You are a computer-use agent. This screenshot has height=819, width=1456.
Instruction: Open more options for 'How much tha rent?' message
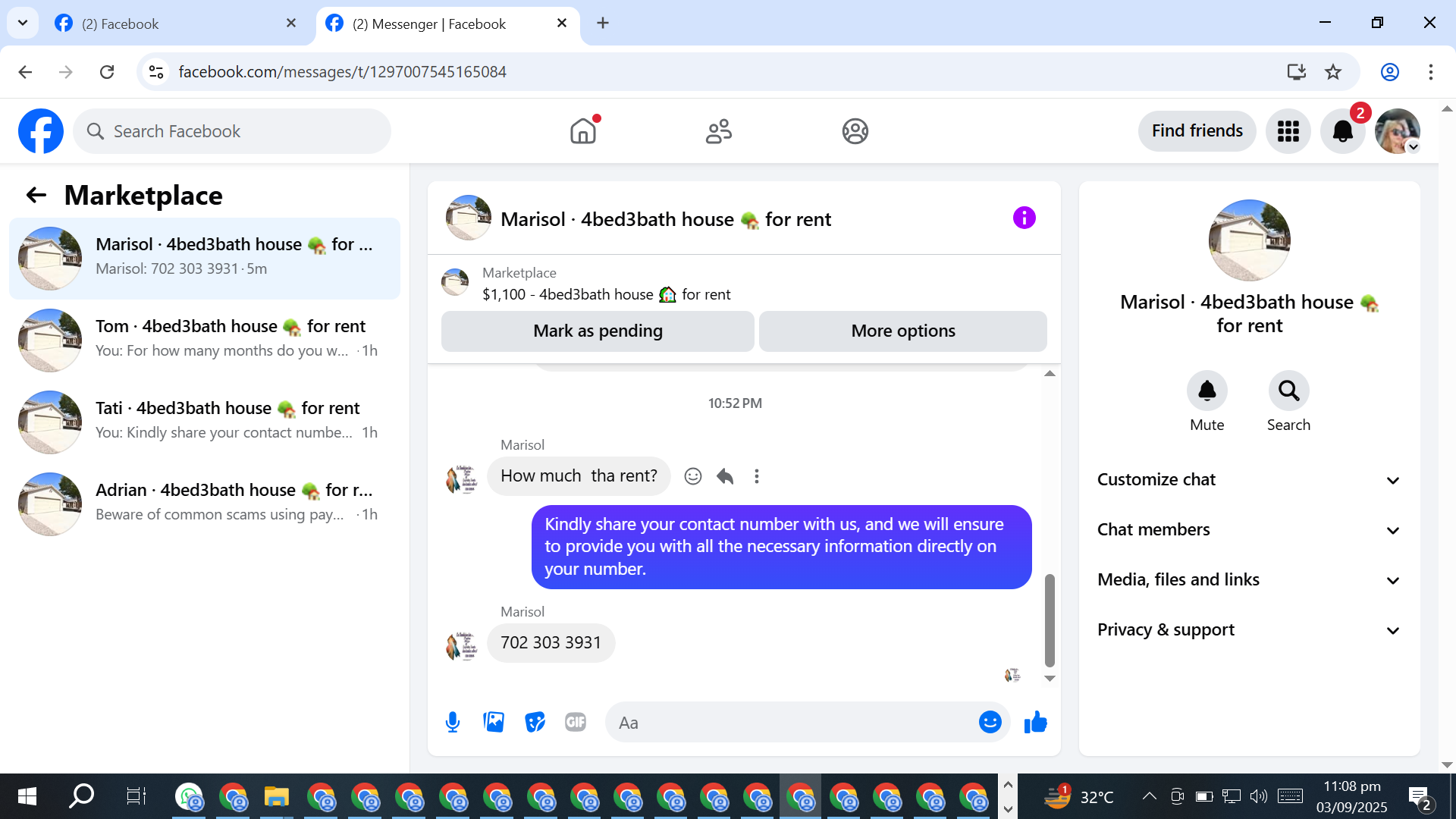coord(756,476)
